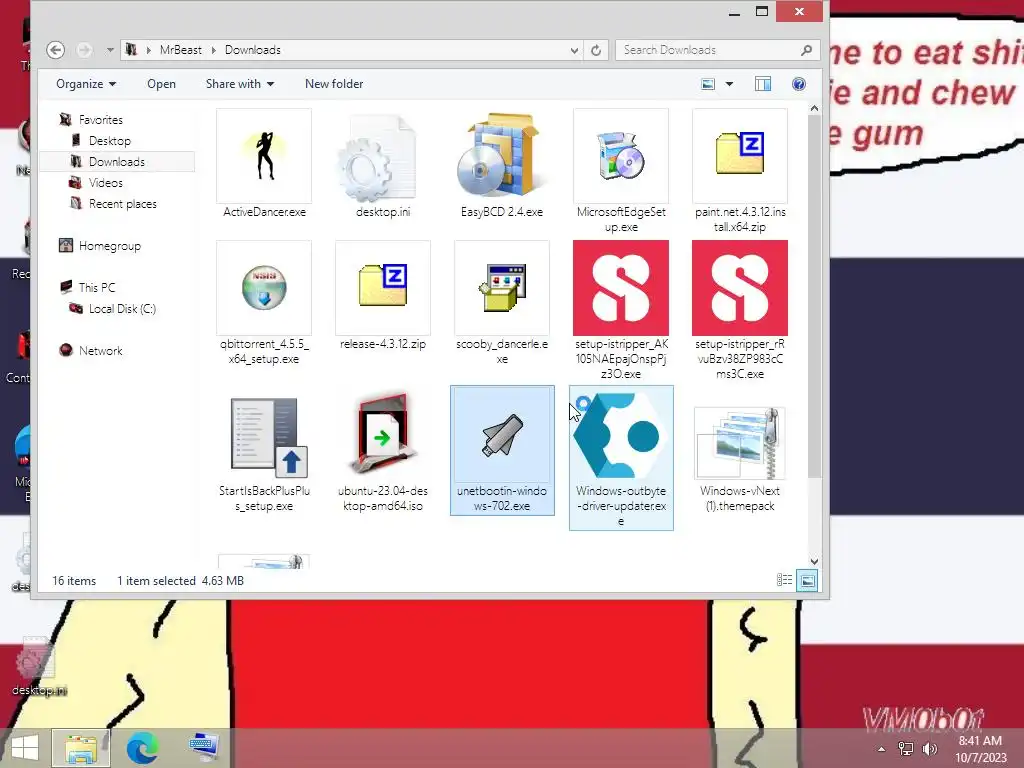The image size is (1024, 768).
Task: Open File Explorer from the taskbar
Action: tap(80, 748)
